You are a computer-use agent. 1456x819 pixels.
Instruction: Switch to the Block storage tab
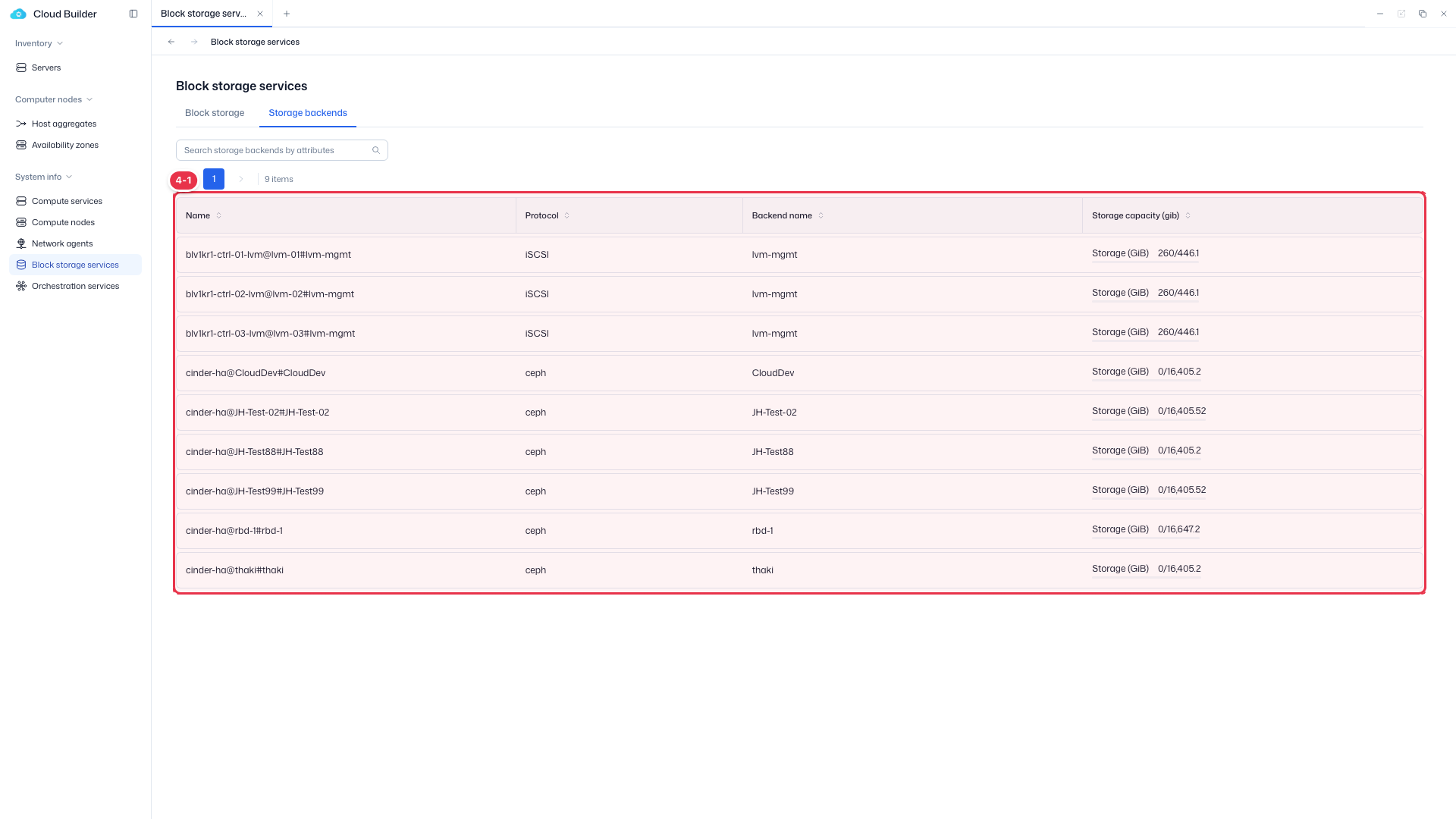coord(215,113)
